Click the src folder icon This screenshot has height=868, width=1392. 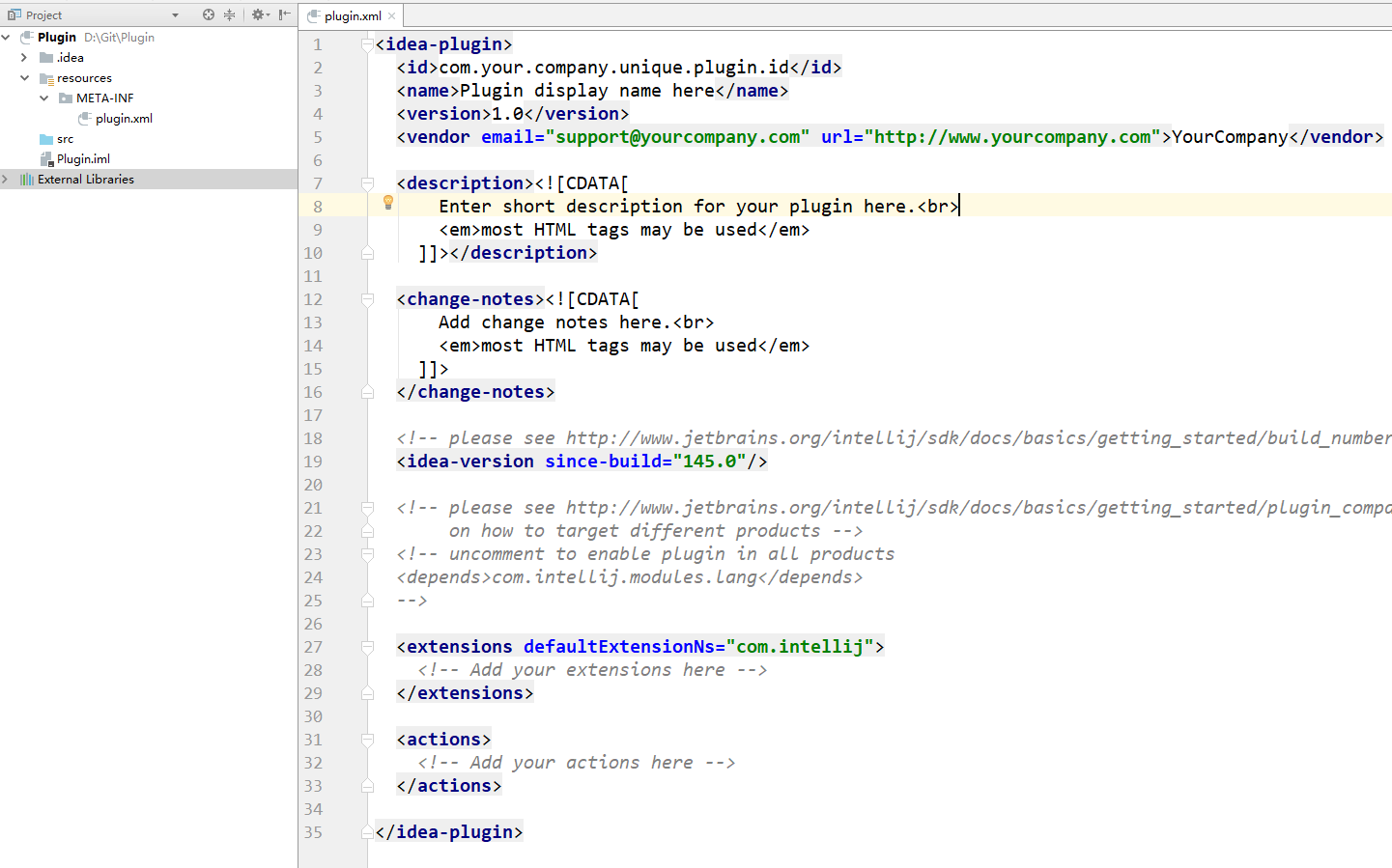(46, 139)
